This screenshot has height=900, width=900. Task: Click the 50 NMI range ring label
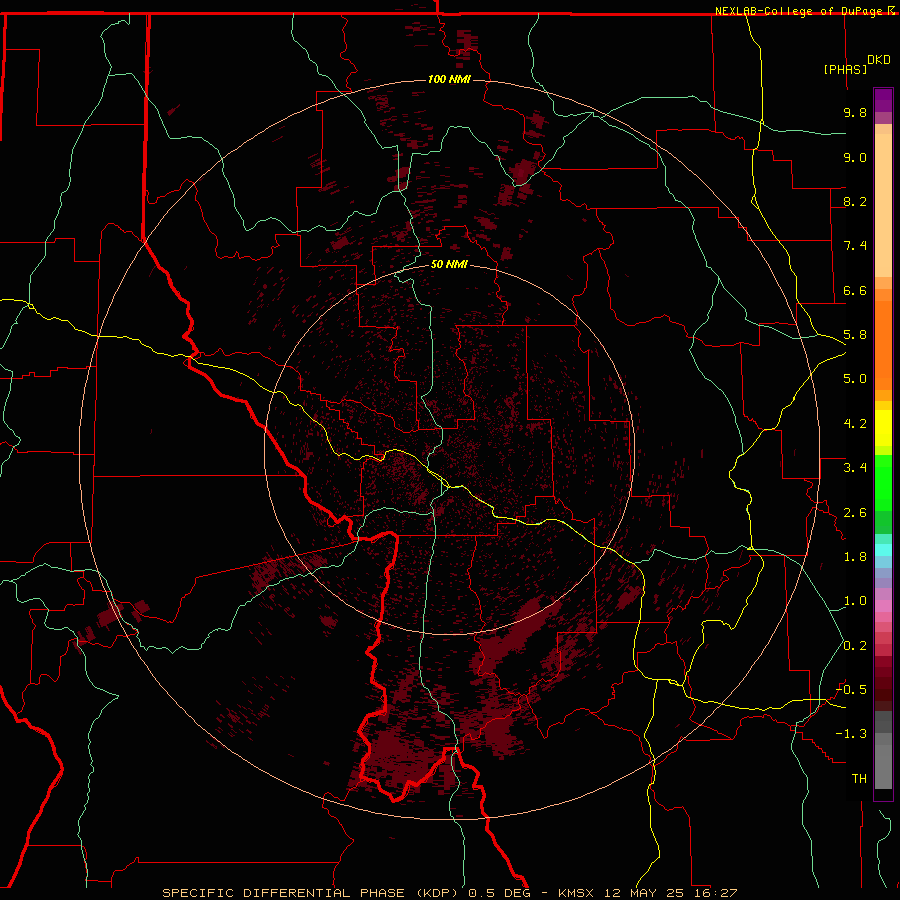(x=449, y=264)
